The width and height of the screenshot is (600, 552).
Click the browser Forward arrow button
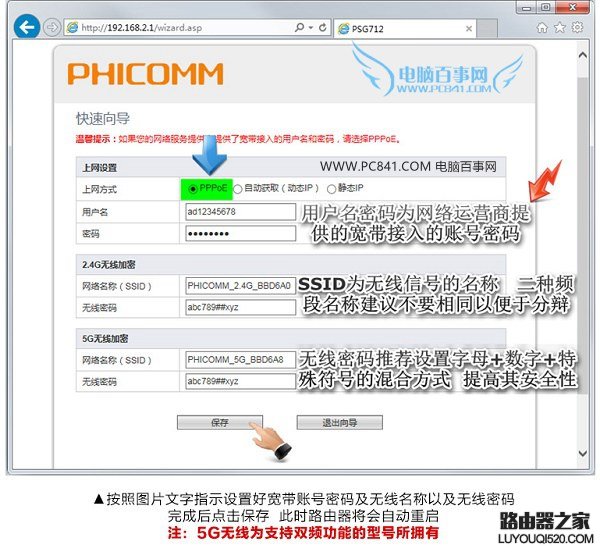52,27
